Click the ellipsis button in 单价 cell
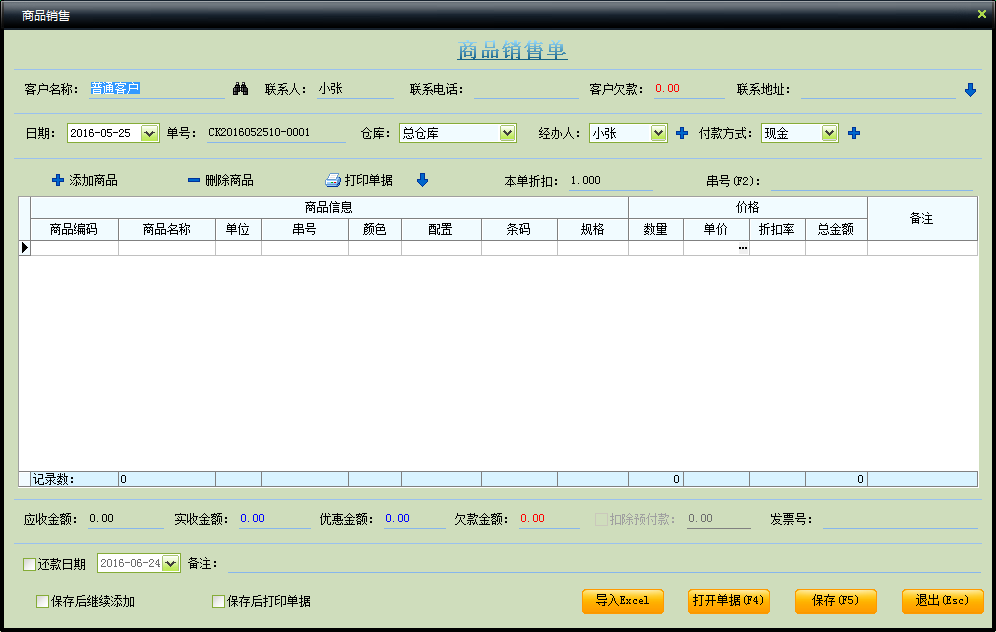The image size is (996, 632). pyautogui.click(x=743, y=248)
